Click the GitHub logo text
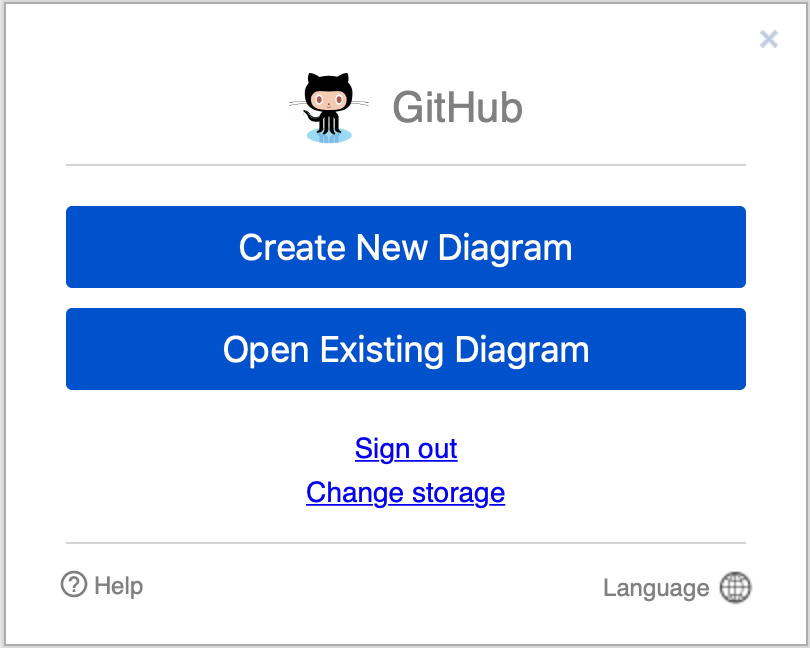This screenshot has width=810, height=648. coord(457,107)
